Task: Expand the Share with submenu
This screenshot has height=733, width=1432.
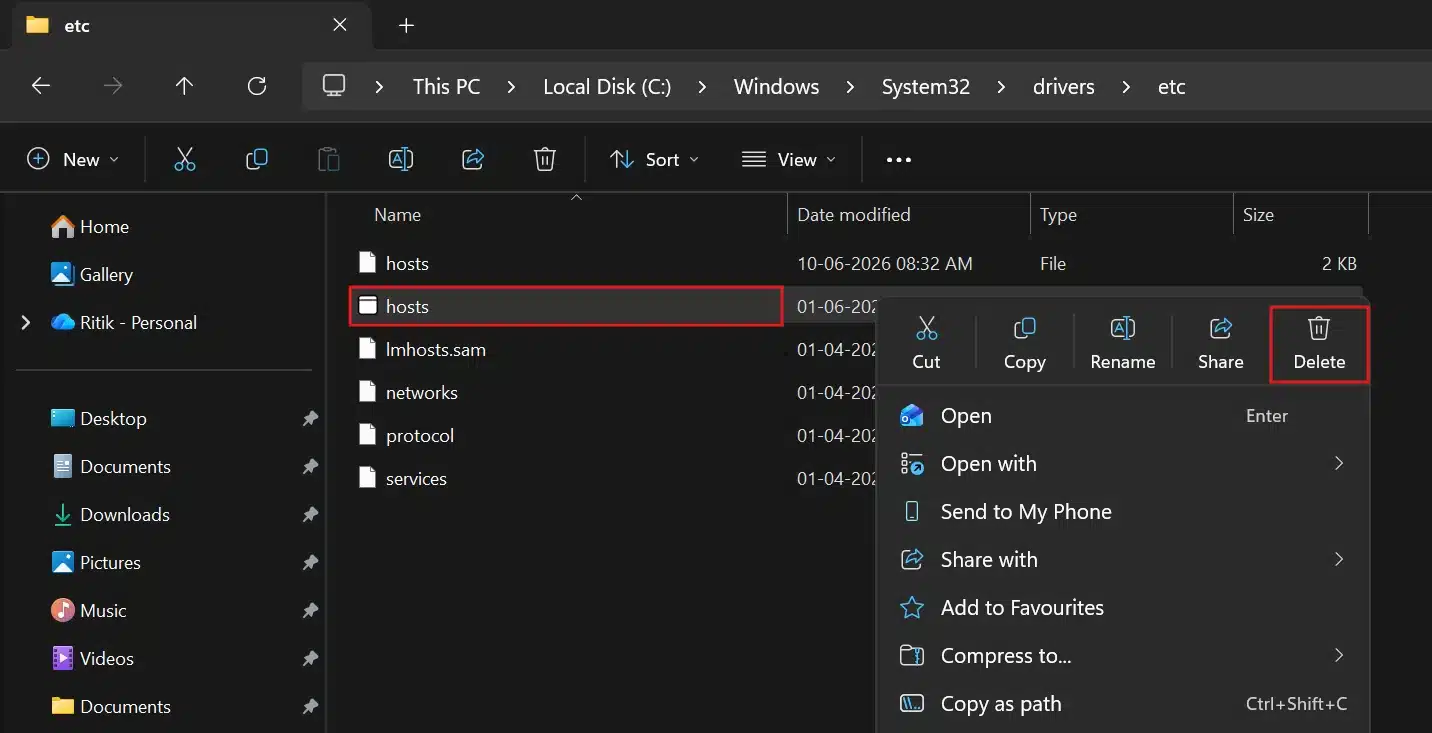Action: (1338, 559)
